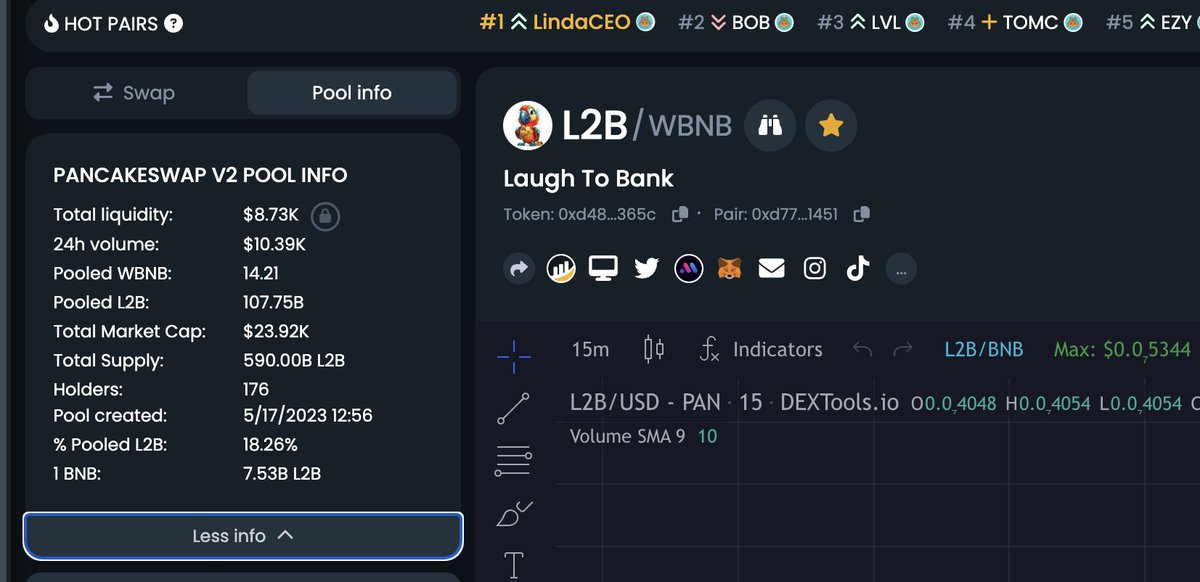Select the text T tool

pyautogui.click(x=513, y=565)
